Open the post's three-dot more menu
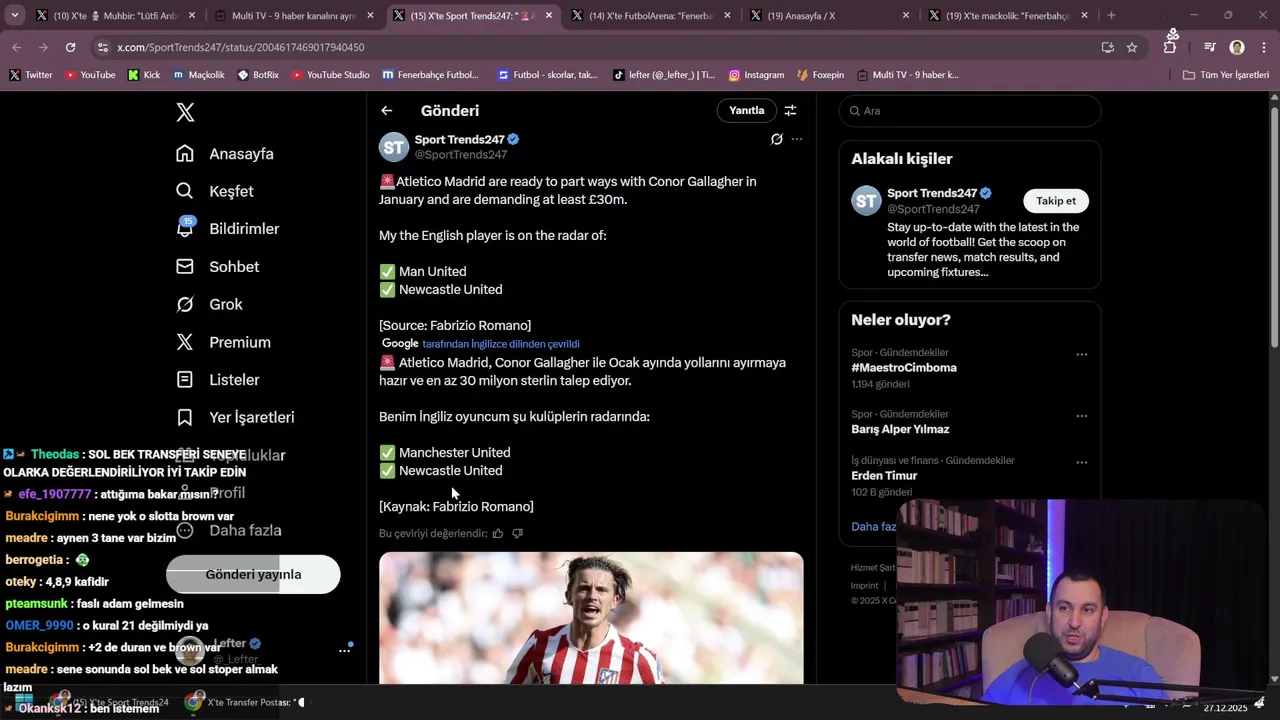Viewport: 1280px width, 720px height. [797, 139]
